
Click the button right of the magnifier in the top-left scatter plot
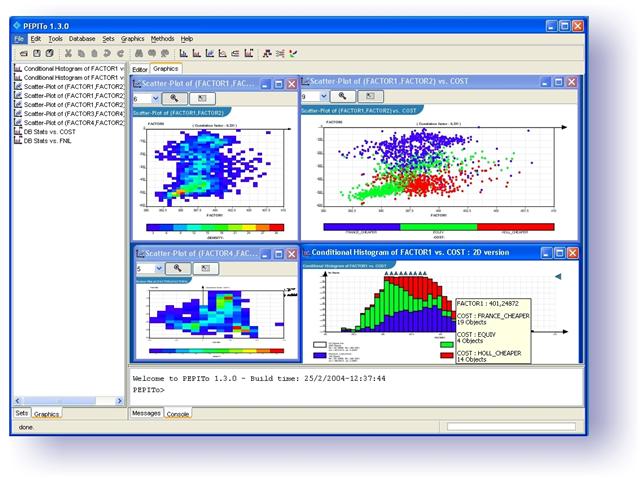pos(203,99)
